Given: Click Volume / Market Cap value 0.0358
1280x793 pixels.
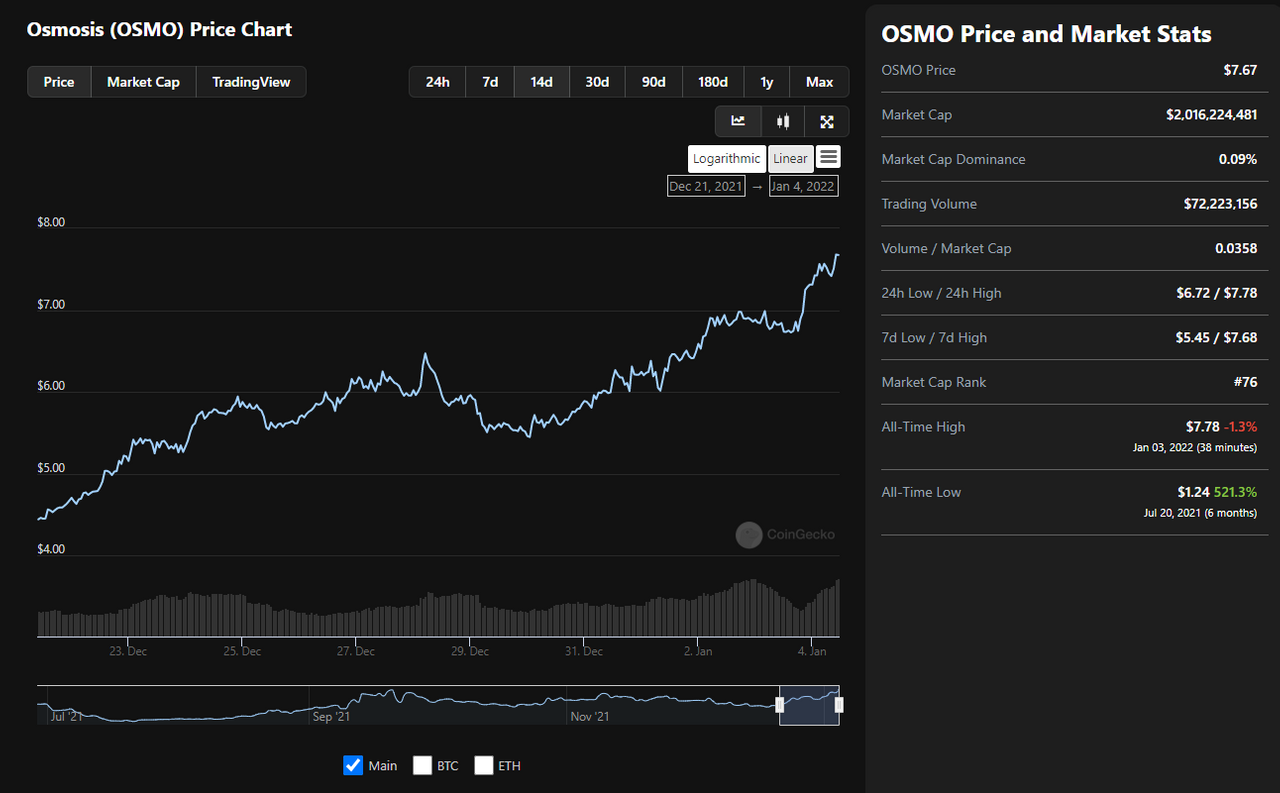Looking at the screenshot, I should point(1236,248).
